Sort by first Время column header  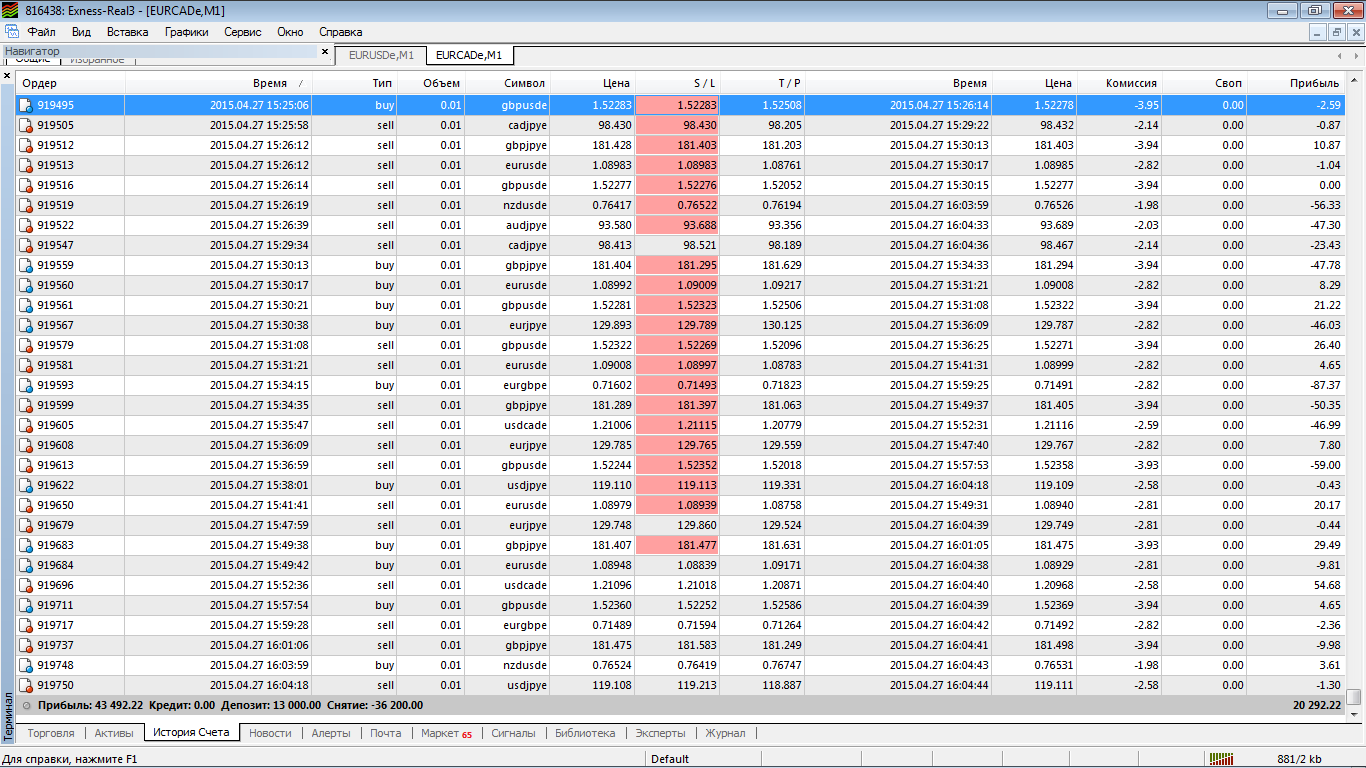point(218,84)
